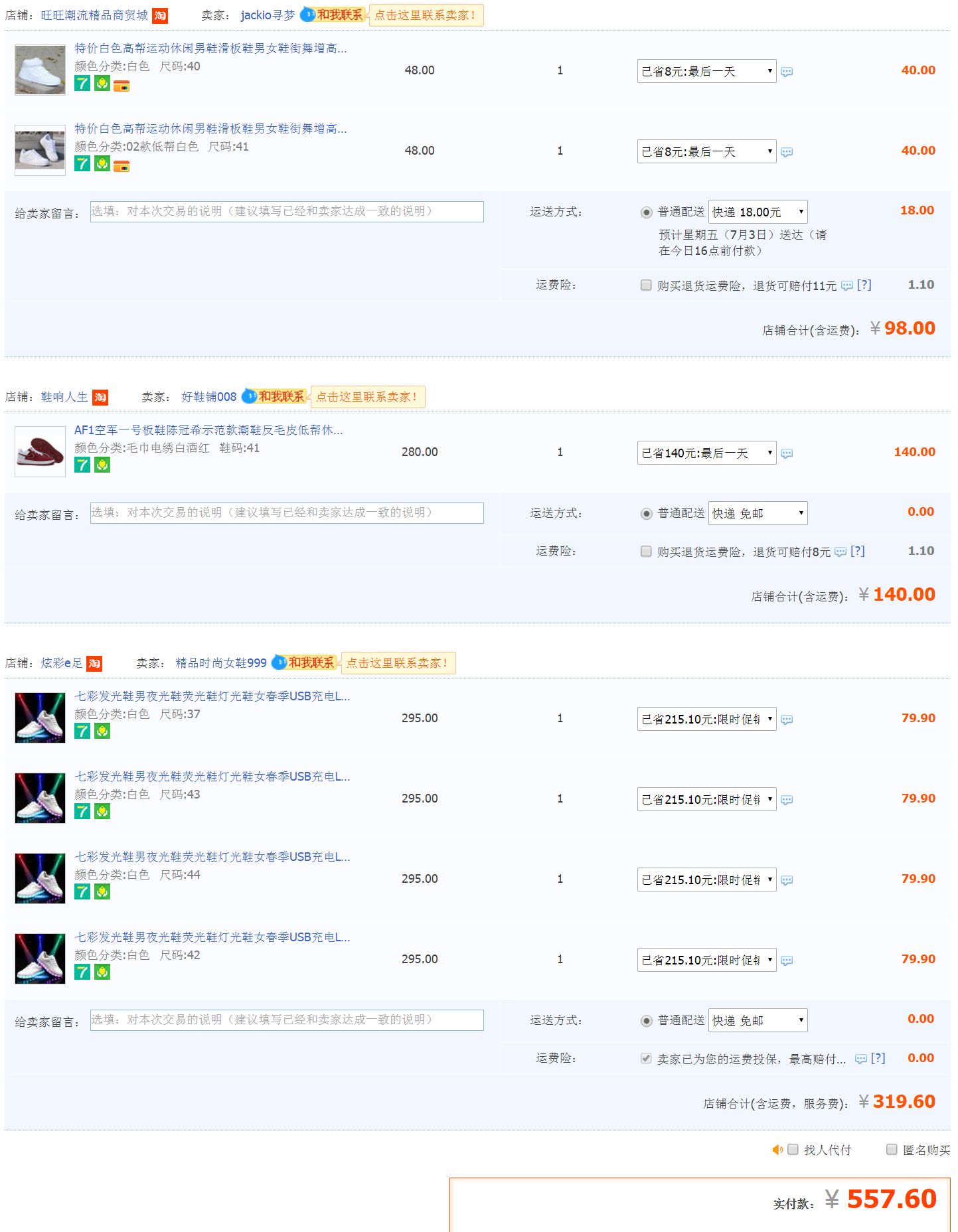The image size is (958, 1232).
Task: Click the Taobao icon beside 旺旺潮流精品商贸城
Action: click(160, 15)
